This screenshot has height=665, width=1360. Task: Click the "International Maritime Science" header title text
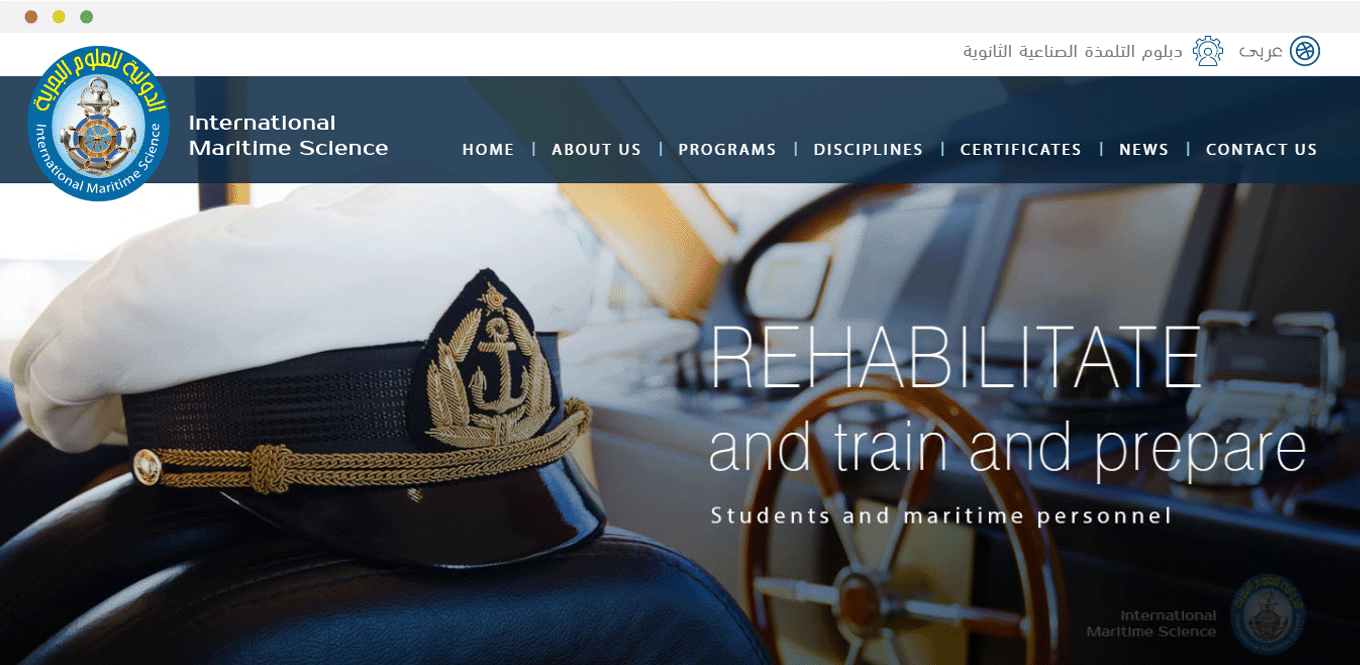coord(288,135)
